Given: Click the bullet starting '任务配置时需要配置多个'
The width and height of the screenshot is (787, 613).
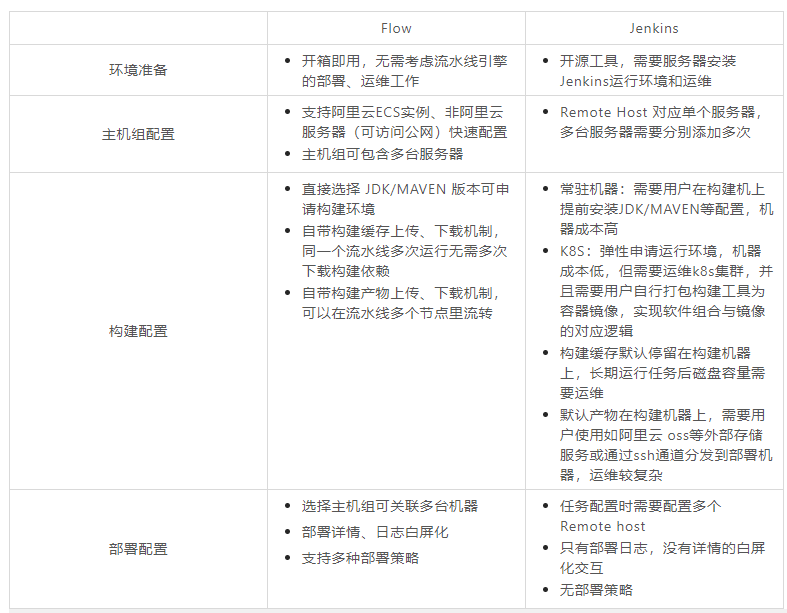Looking at the screenshot, I should 640,516.
